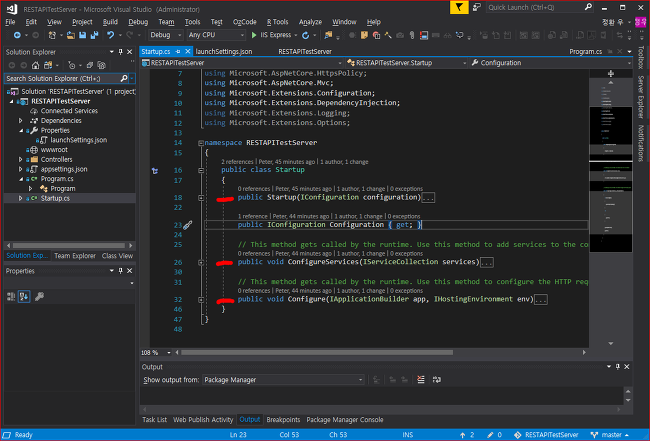650x441 pixels.
Task: Click the RESTAPITestServer repository in the status bar
Action: pyautogui.click(x=546, y=435)
